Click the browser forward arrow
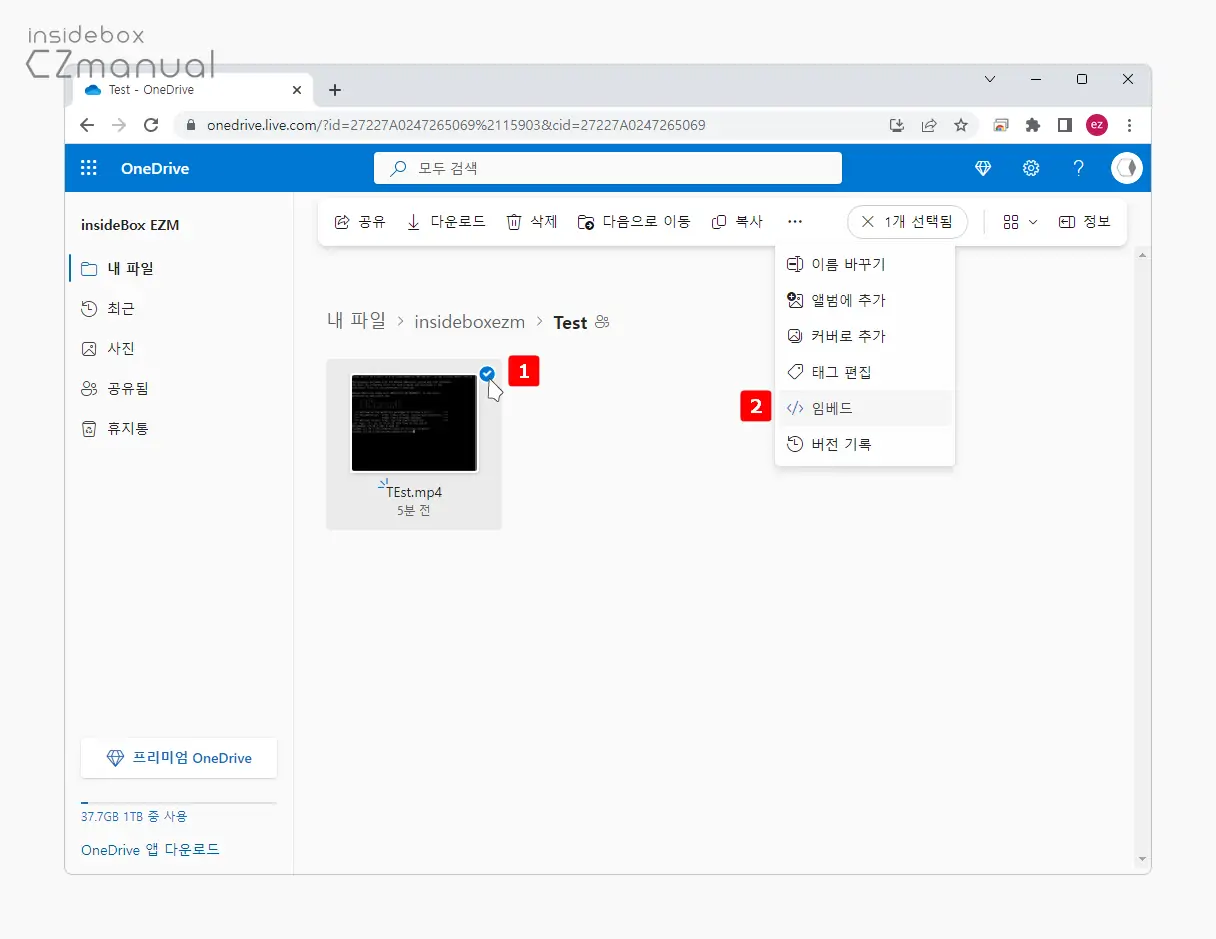 tap(119, 125)
